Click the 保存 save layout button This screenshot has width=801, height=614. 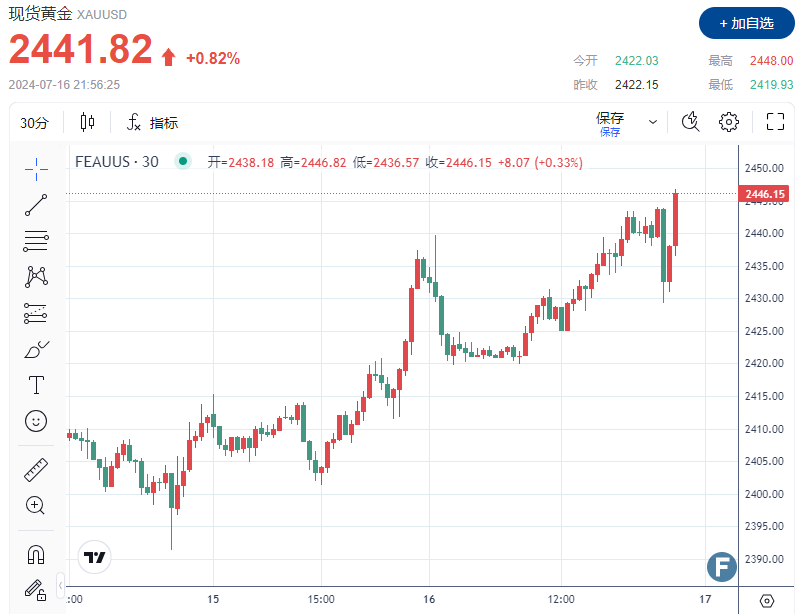click(610, 122)
